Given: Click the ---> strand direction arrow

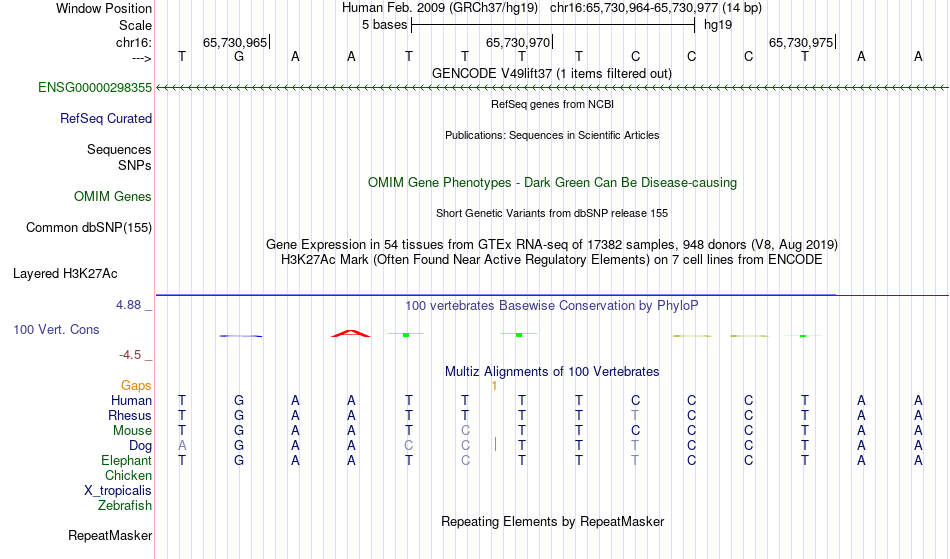Looking at the screenshot, I should tap(142, 58).
